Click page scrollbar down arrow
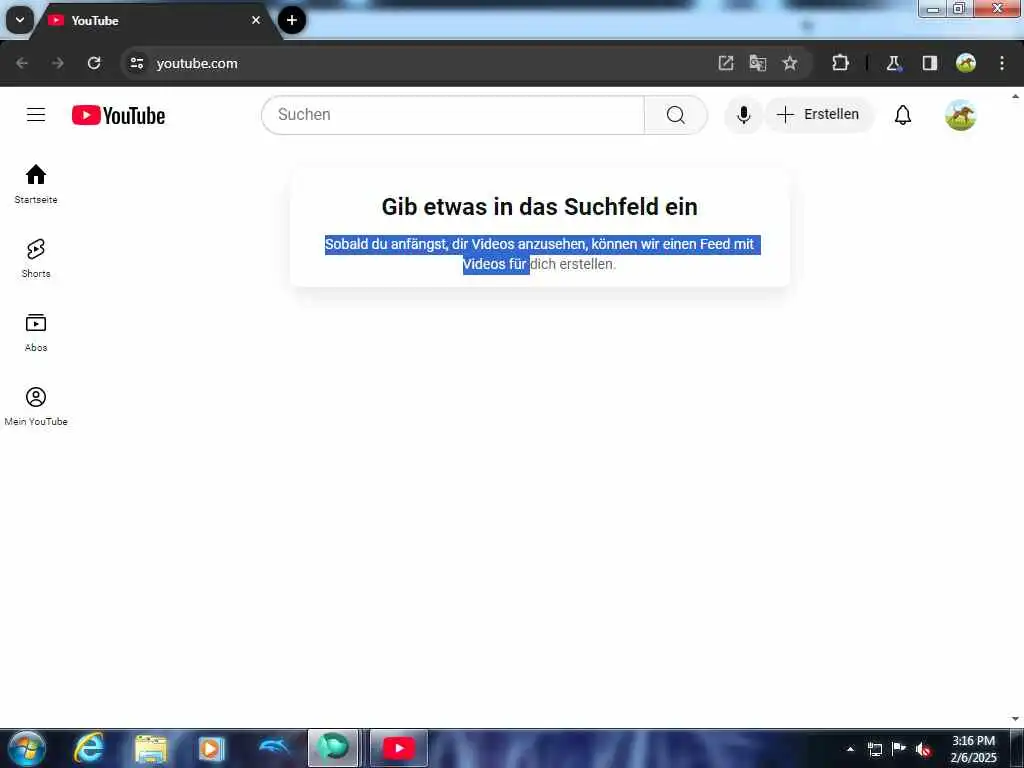 point(1016,719)
